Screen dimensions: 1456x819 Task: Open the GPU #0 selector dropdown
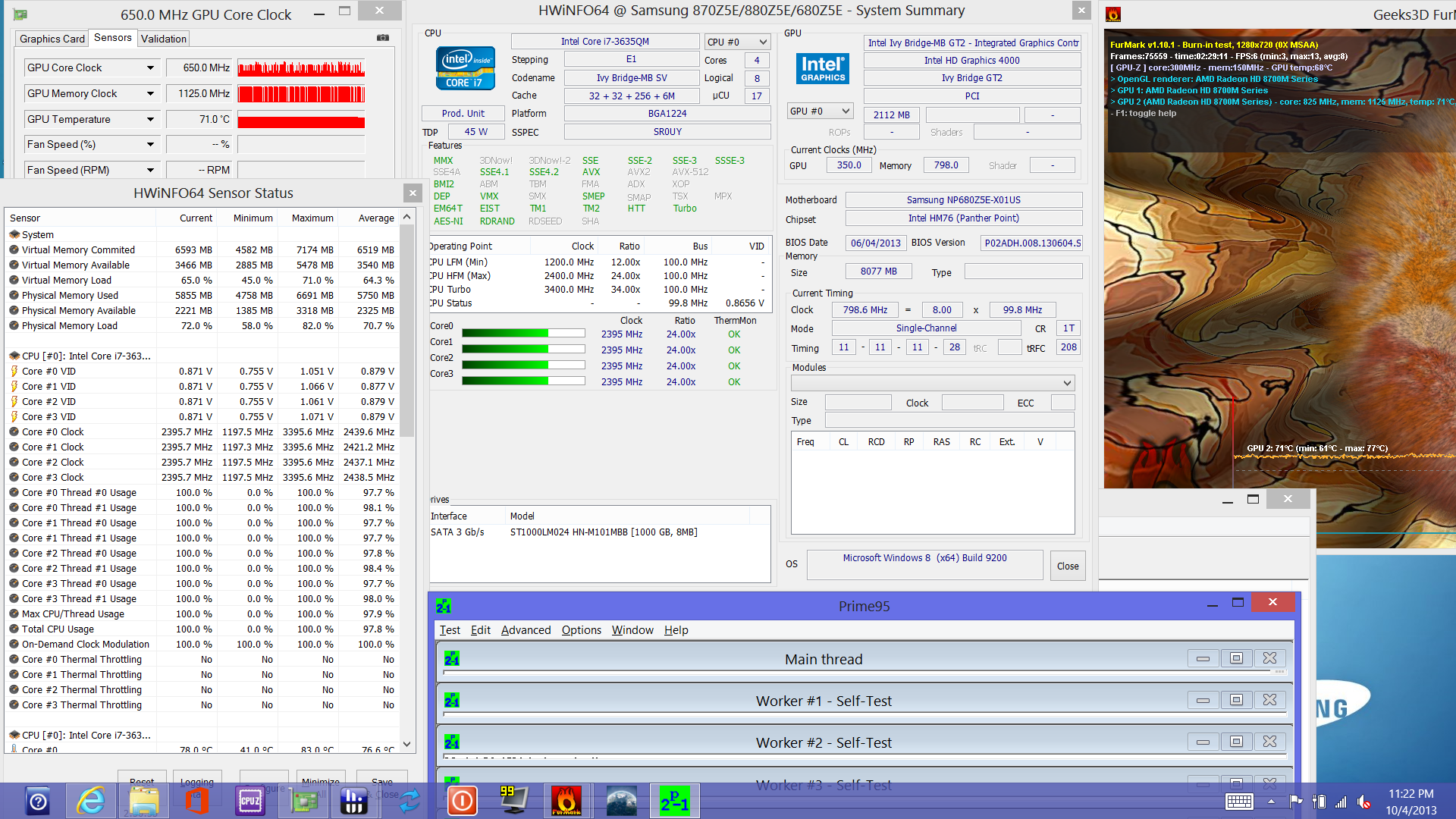tap(821, 111)
